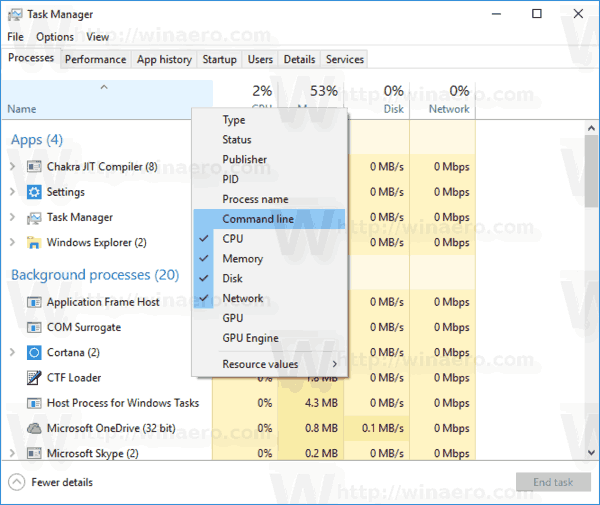Select the Application Frame Host process

(x=103, y=302)
